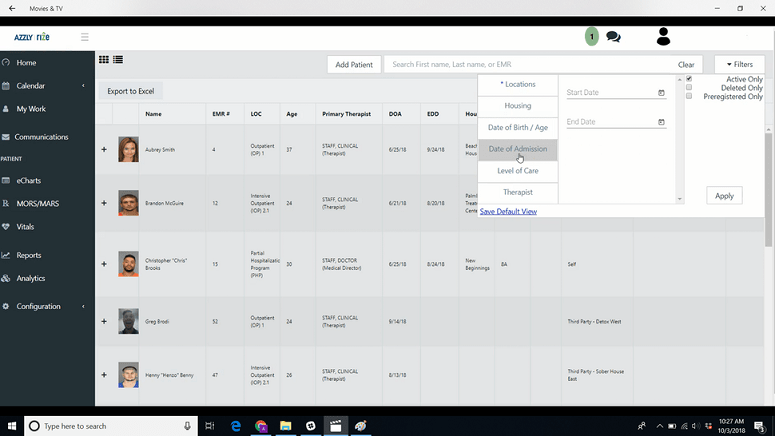Click the Add Patient button
Image resolution: width=775 pixels, height=436 pixels.
click(354, 64)
